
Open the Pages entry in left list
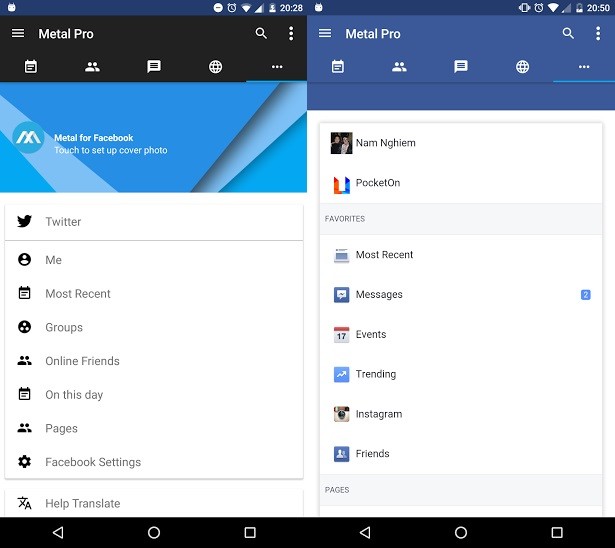pos(154,428)
